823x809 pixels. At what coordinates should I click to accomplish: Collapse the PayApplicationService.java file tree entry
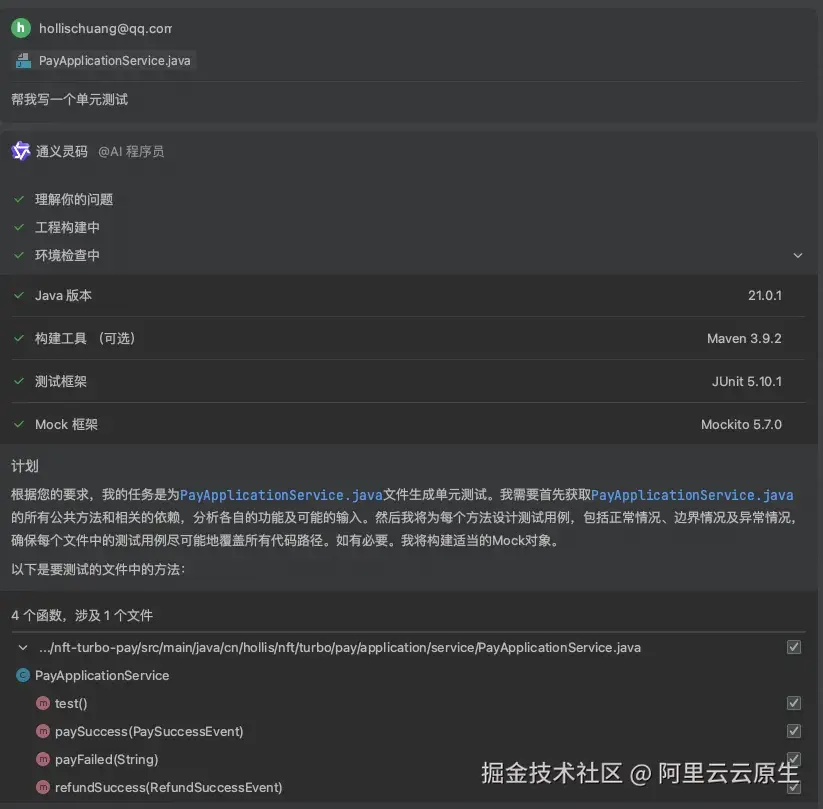[x=23, y=647]
